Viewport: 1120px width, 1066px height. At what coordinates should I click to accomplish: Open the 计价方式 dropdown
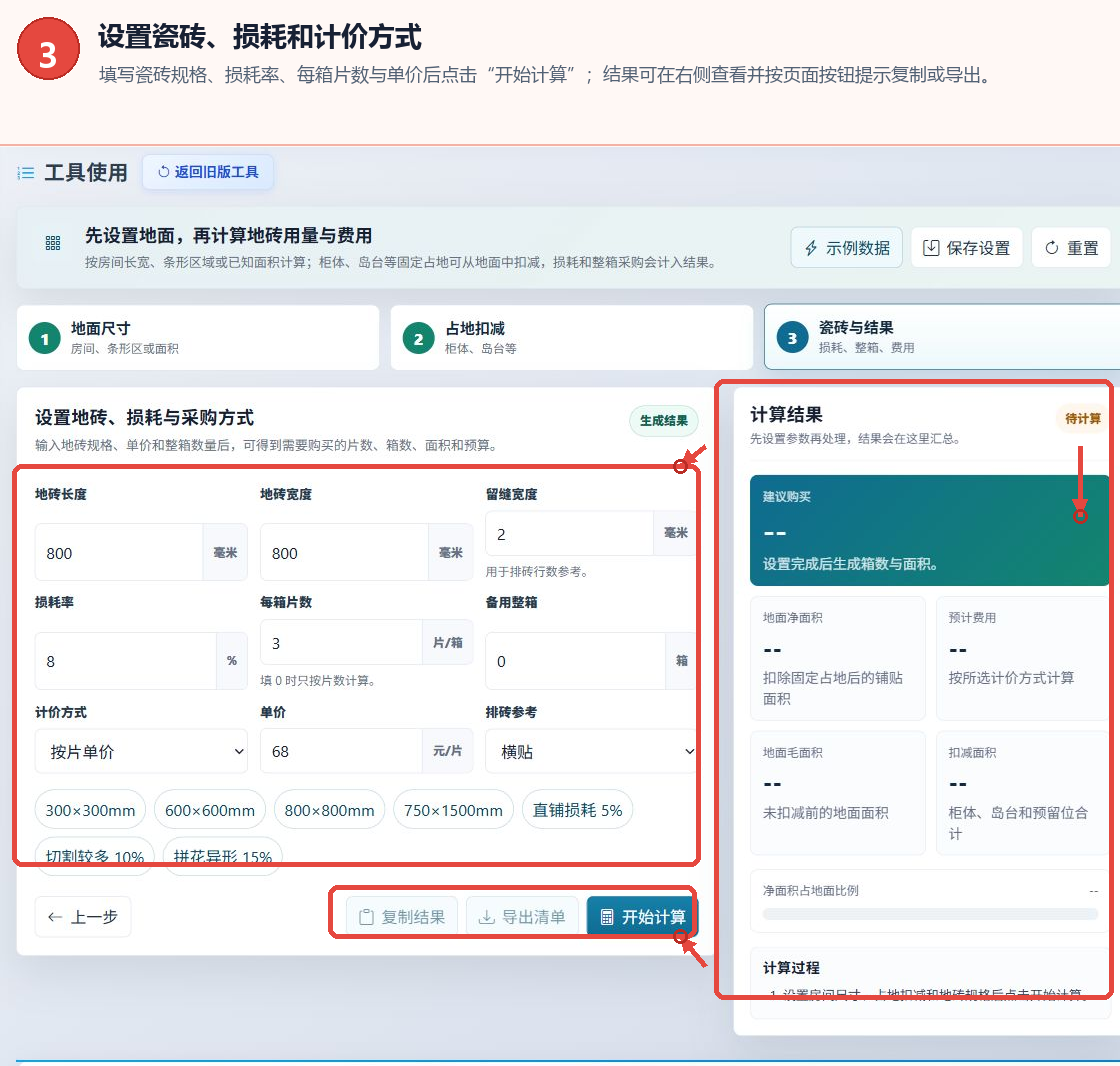coord(141,752)
